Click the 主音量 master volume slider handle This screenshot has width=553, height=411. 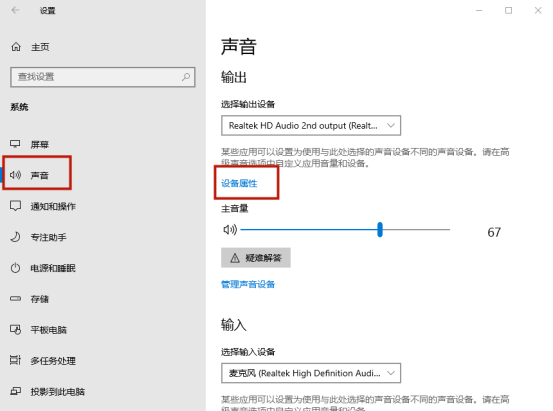click(x=380, y=230)
